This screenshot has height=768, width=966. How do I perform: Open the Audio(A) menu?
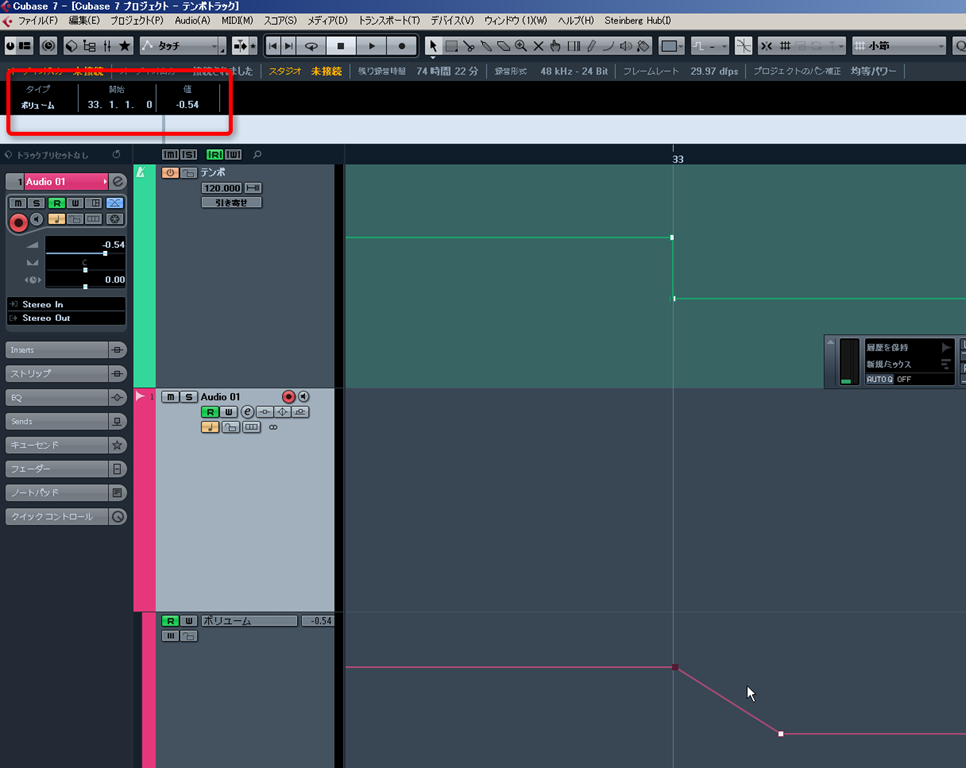[x=192, y=20]
